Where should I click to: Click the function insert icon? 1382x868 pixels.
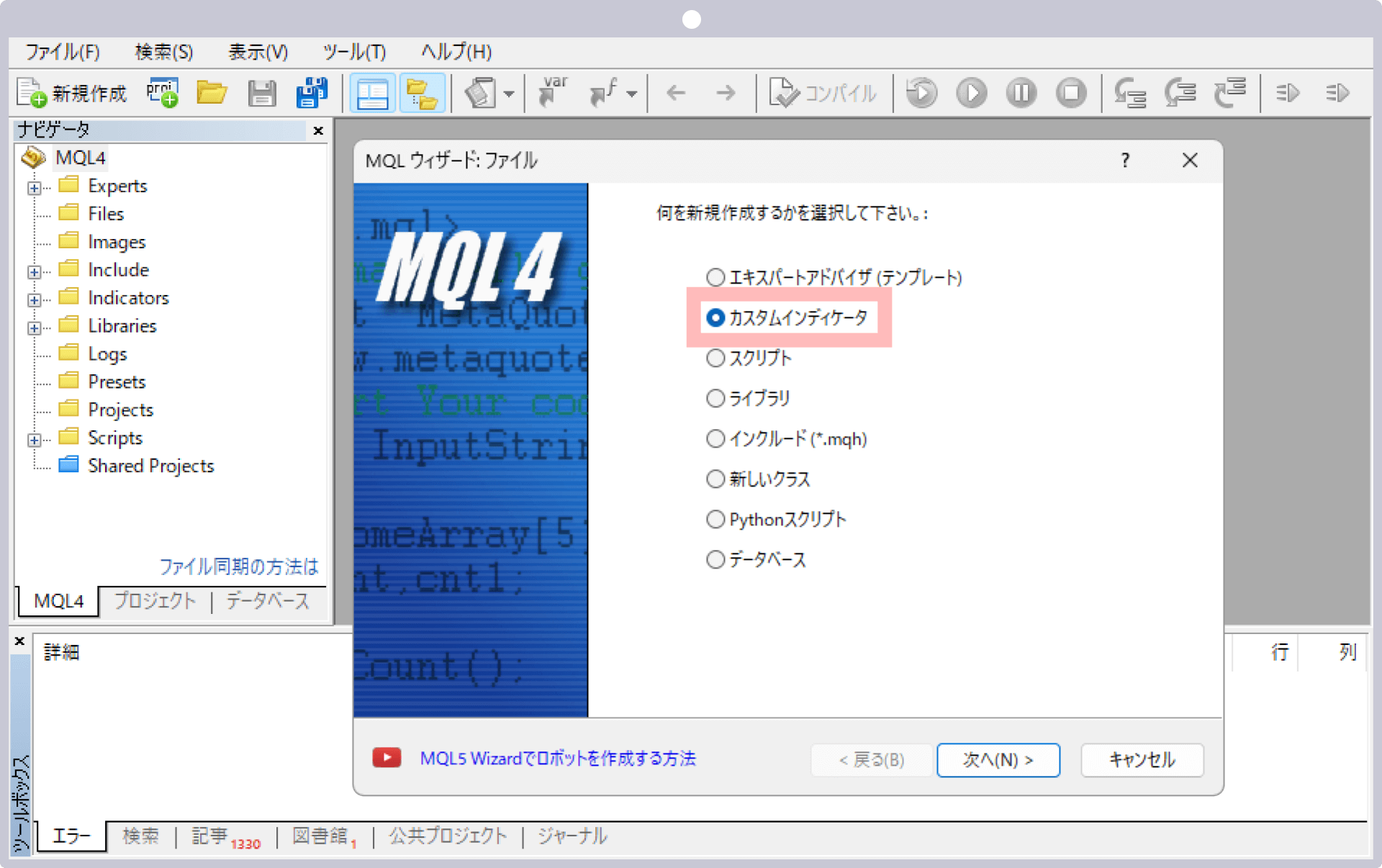tap(603, 93)
